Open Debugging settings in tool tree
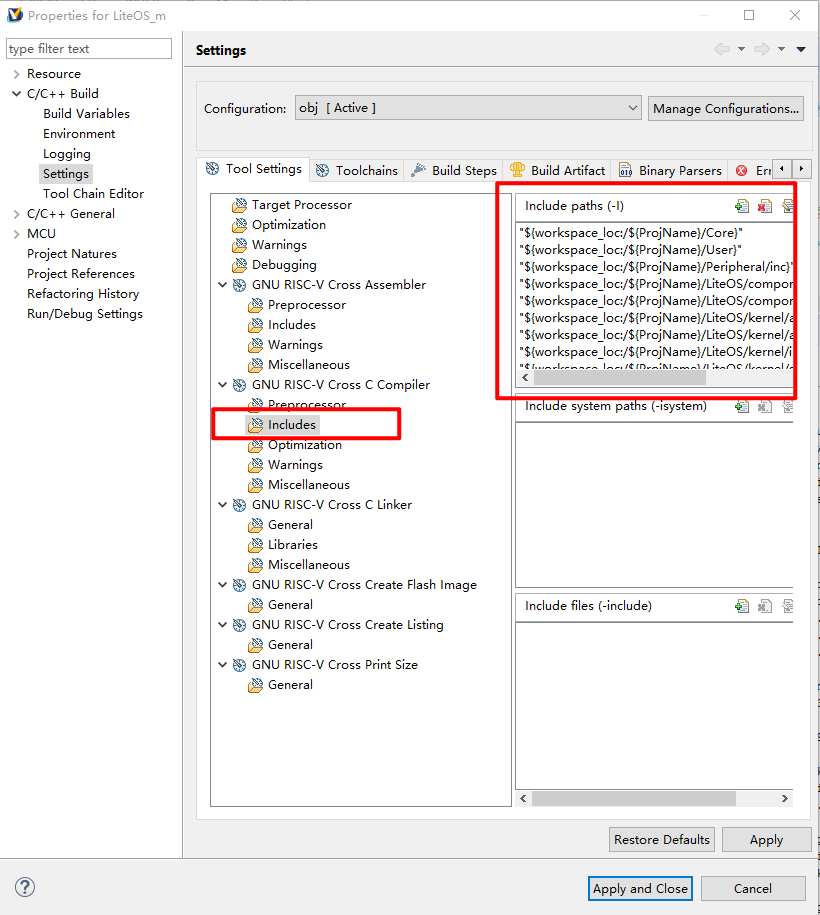The height and width of the screenshot is (915, 820). tap(283, 265)
